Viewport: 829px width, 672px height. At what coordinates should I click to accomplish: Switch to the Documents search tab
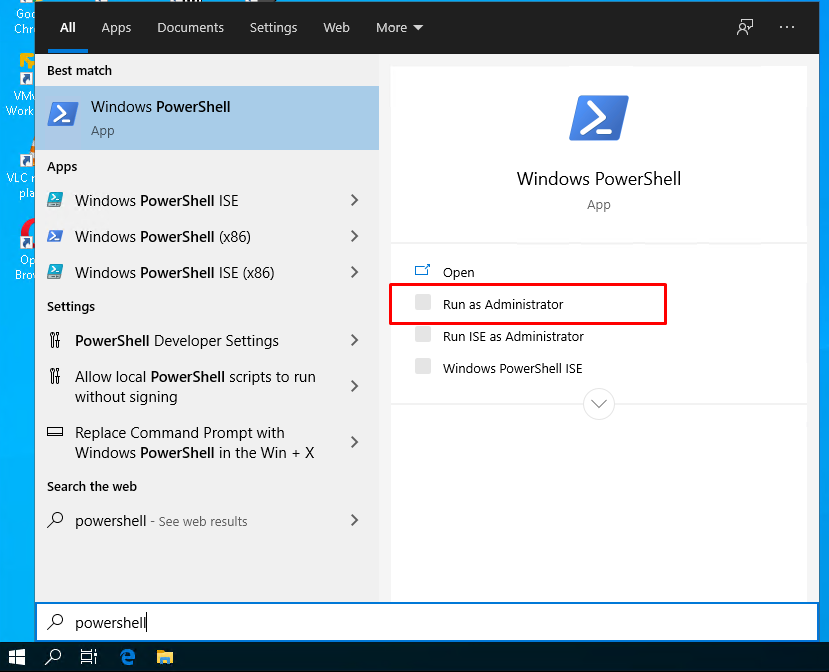pyautogui.click(x=190, y=27)
